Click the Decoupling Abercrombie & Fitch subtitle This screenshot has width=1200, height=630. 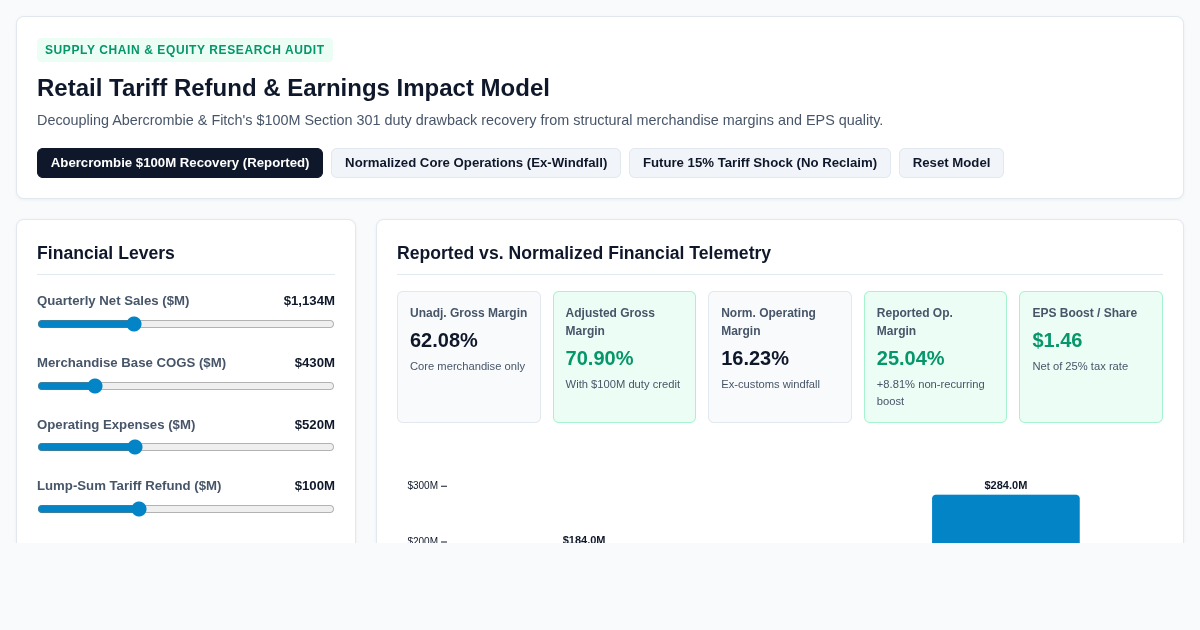coord(460,120)
